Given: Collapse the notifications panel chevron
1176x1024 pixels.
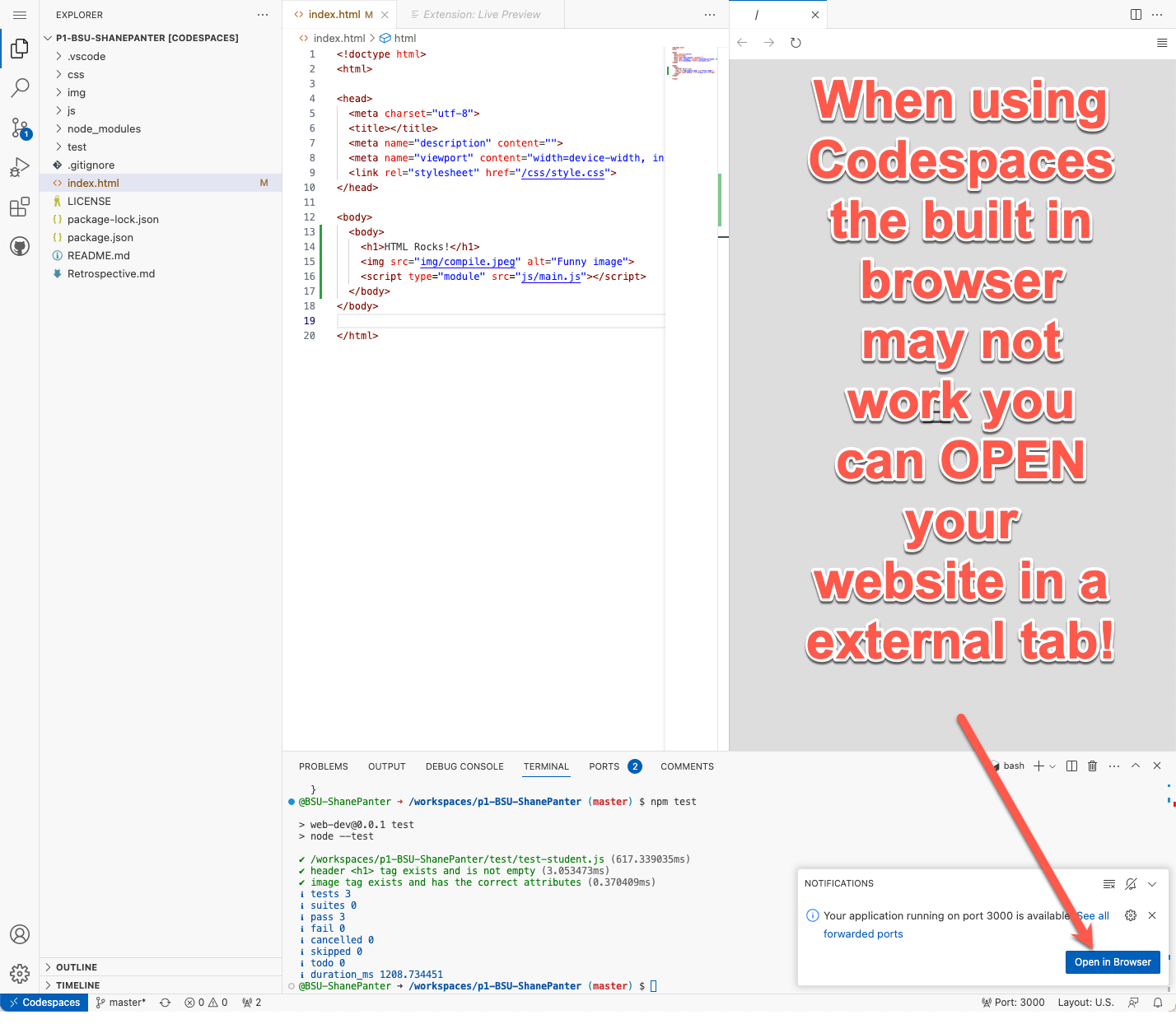Looking at the screenshot, I should pyautogui.click(x=1152, y=884).
